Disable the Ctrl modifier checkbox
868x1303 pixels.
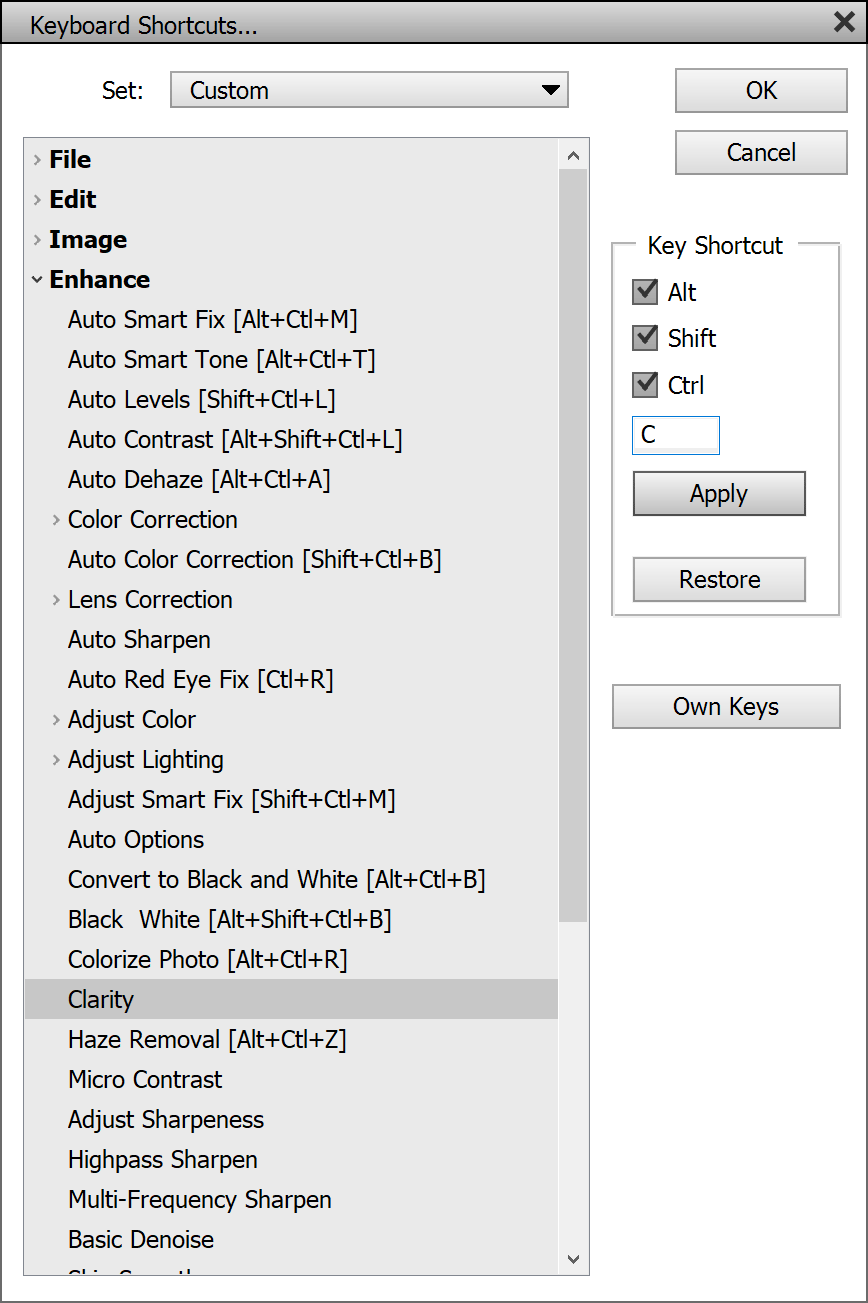[645, 384]
